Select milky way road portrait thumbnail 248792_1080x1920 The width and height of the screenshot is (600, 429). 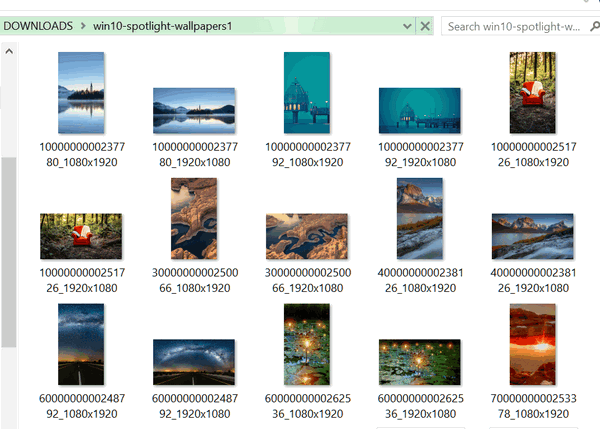click(81, 344)
